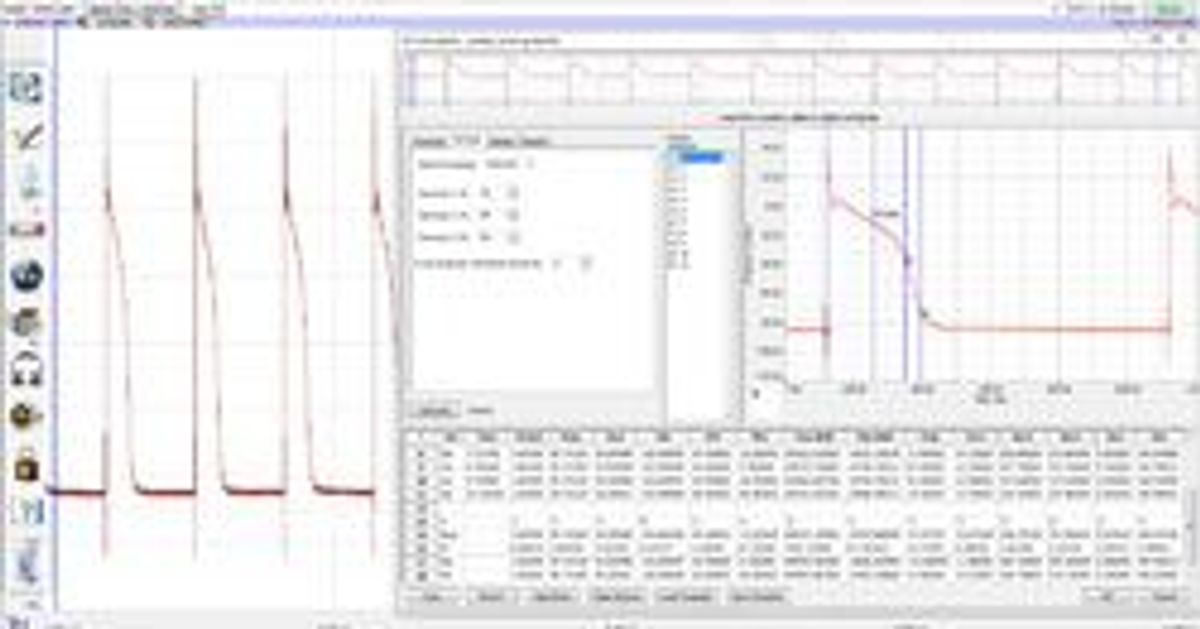Image resolution: width=1200 pixels, height=629 pixels.
Task: Switch to the second tab of the analysis dialog
Action: (469, 138)
